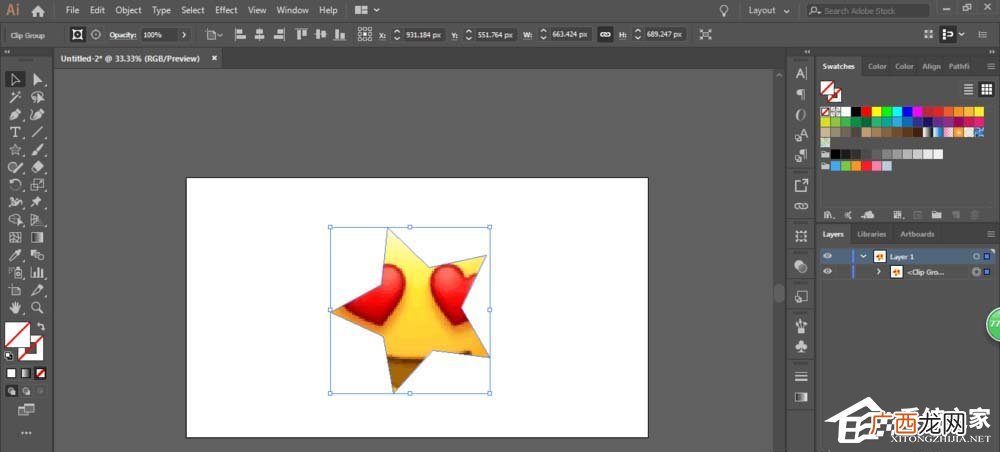This screenshot has width=1000, height=452.
Task: Open the Layers panel menu
Action: point(990,234)
